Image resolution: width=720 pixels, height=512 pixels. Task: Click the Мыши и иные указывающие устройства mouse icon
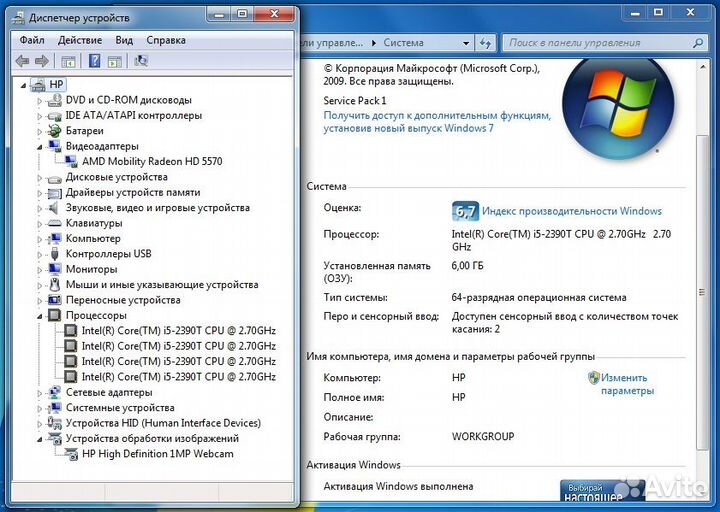55,284
